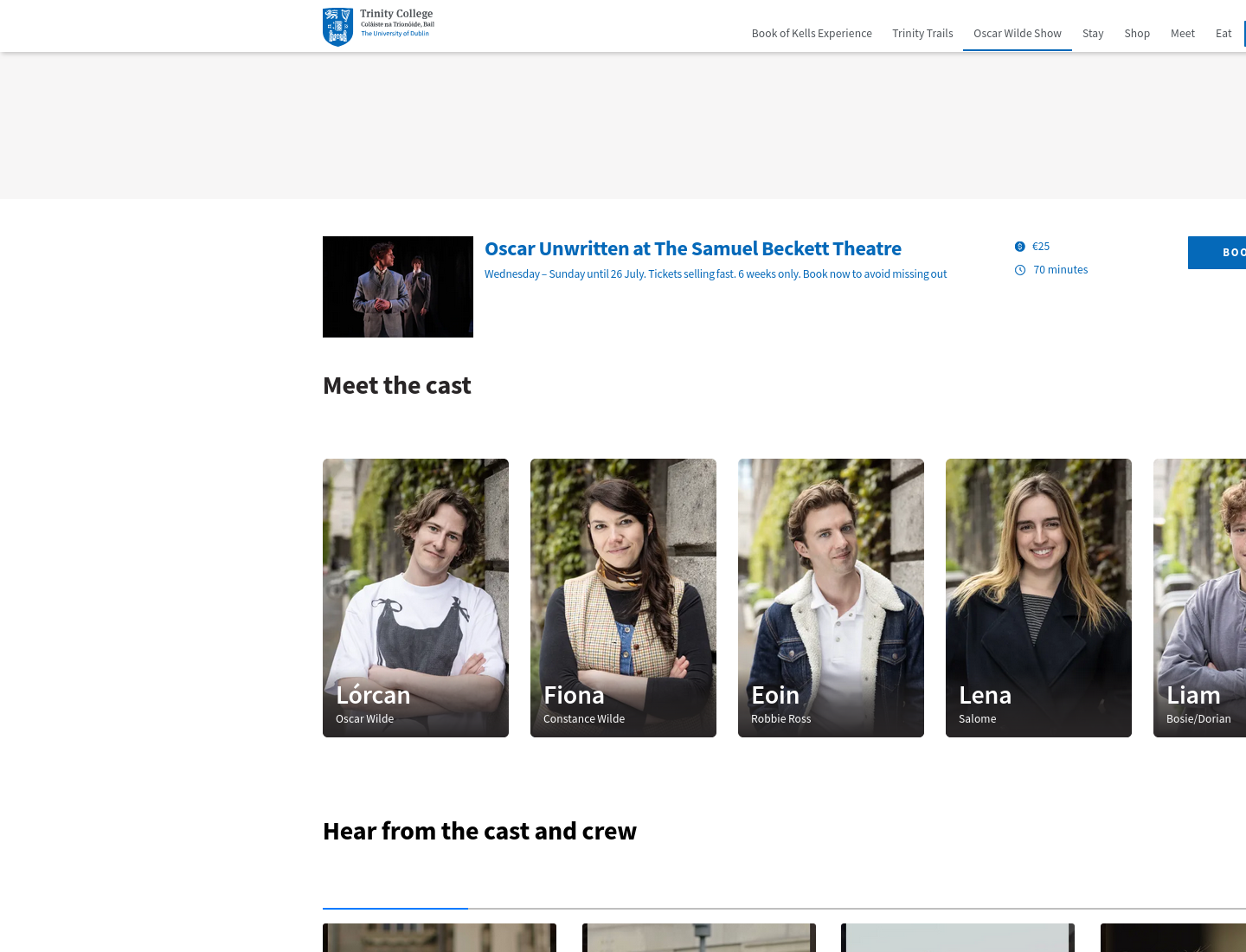Open Liam's cast card as Bosie/Dorian
This screenshot has width=1246, height=952.
(x=1200, y=598)
